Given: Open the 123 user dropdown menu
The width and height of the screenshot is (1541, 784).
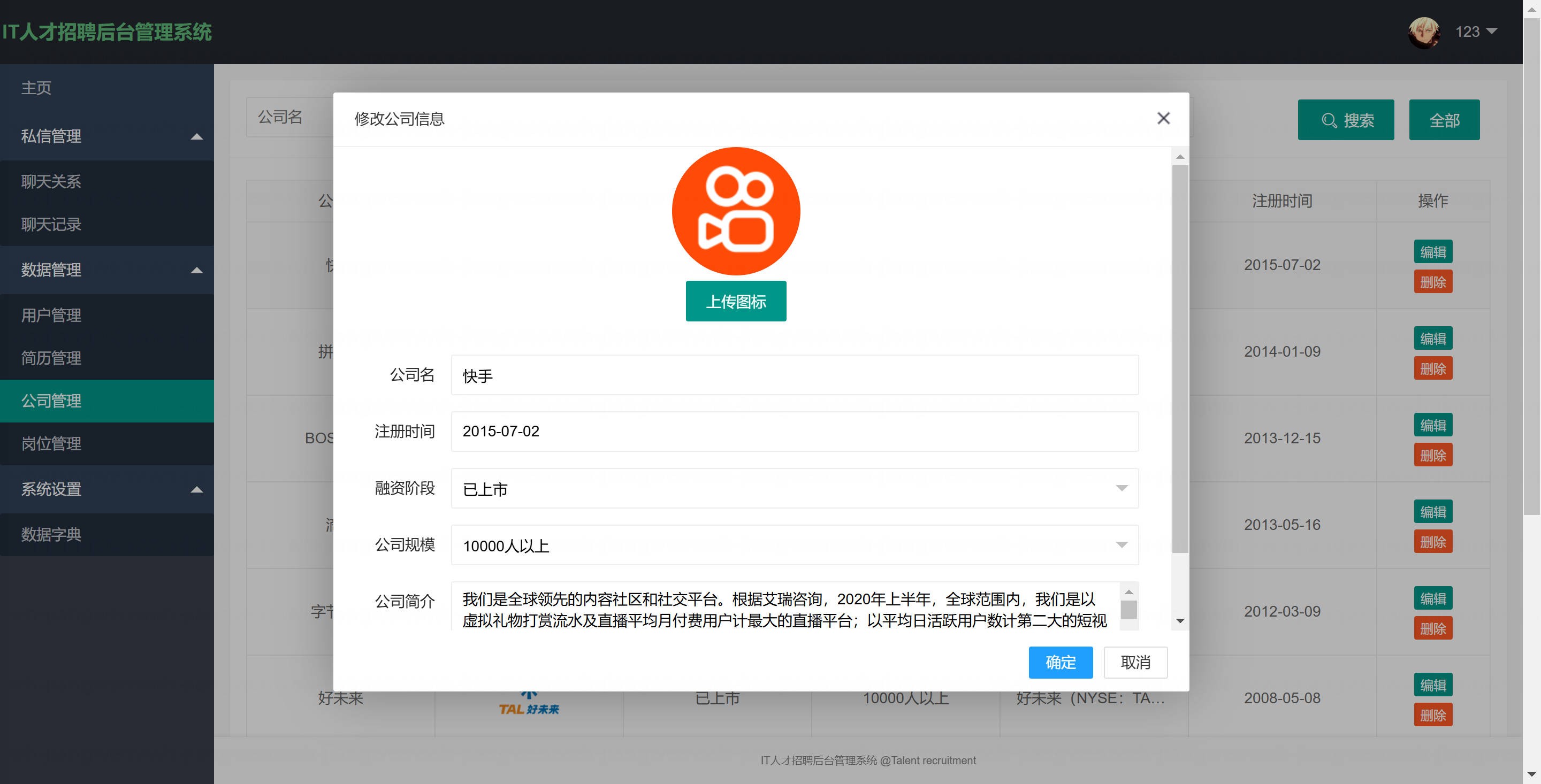Looking at the screenshot, I should pyautogui.click(x=1476, y=32).
